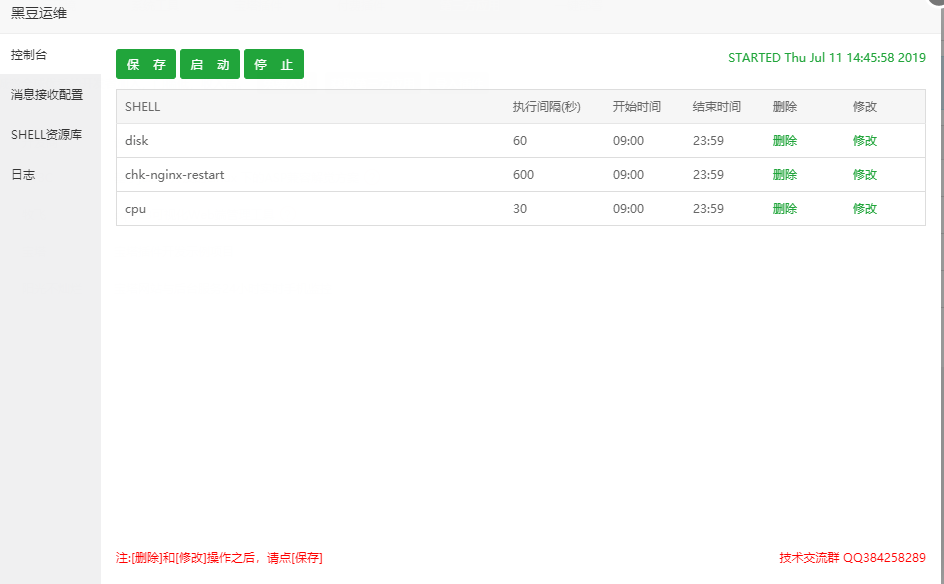
Task: Click the STARTED Thu Jul 11 status text
Action: tap(827, 58)
